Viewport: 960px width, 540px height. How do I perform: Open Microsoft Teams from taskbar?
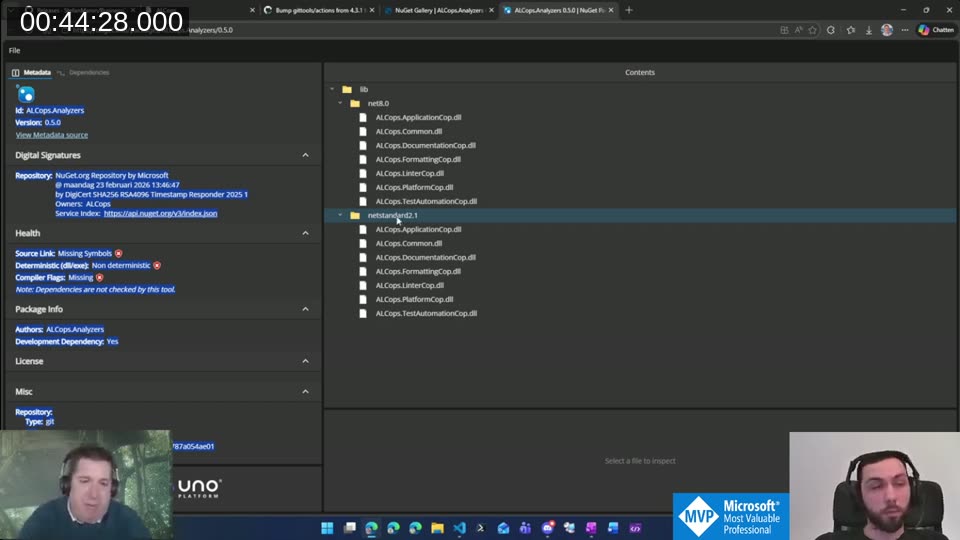click(x=525, y=528)
